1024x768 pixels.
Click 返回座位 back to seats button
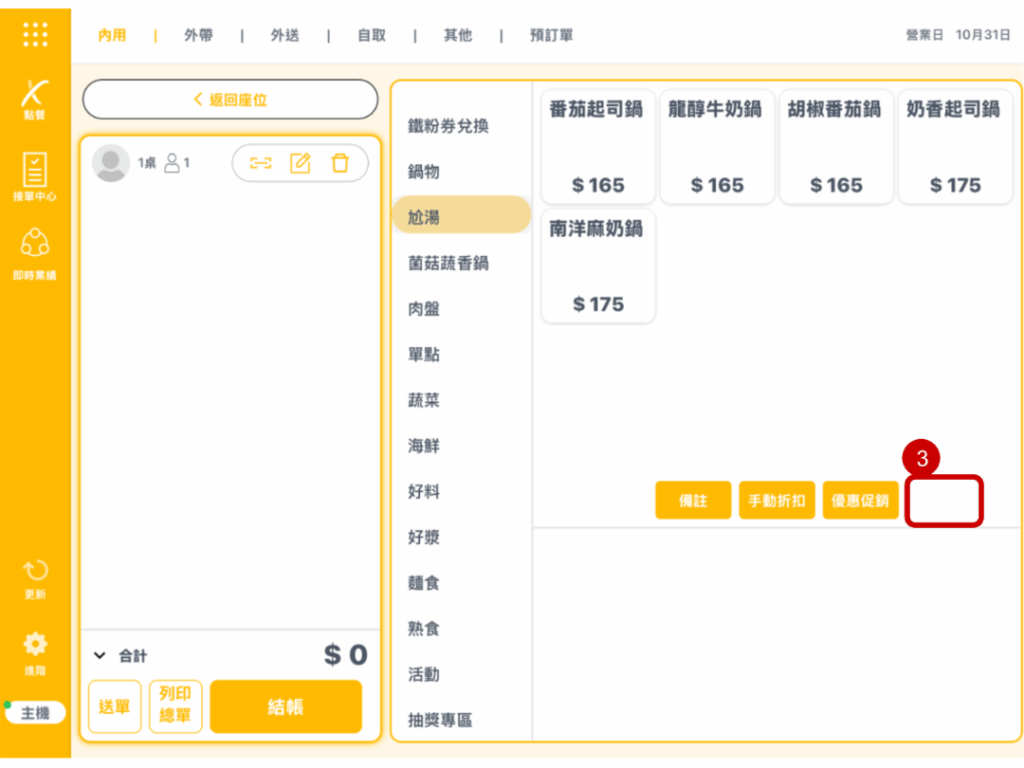[x=230, y=100]
